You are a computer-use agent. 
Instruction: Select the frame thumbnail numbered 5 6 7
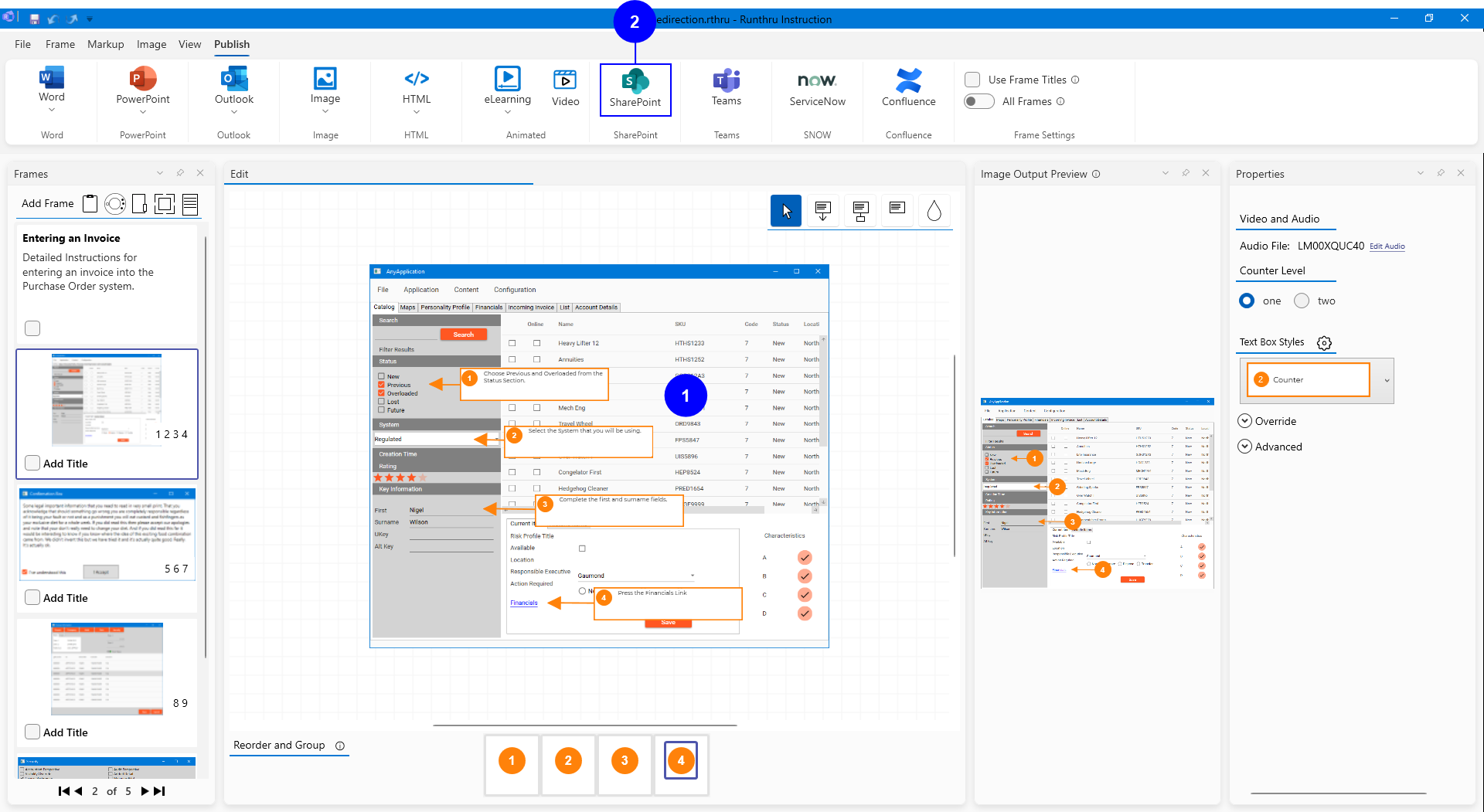click(x=107, y=534)
